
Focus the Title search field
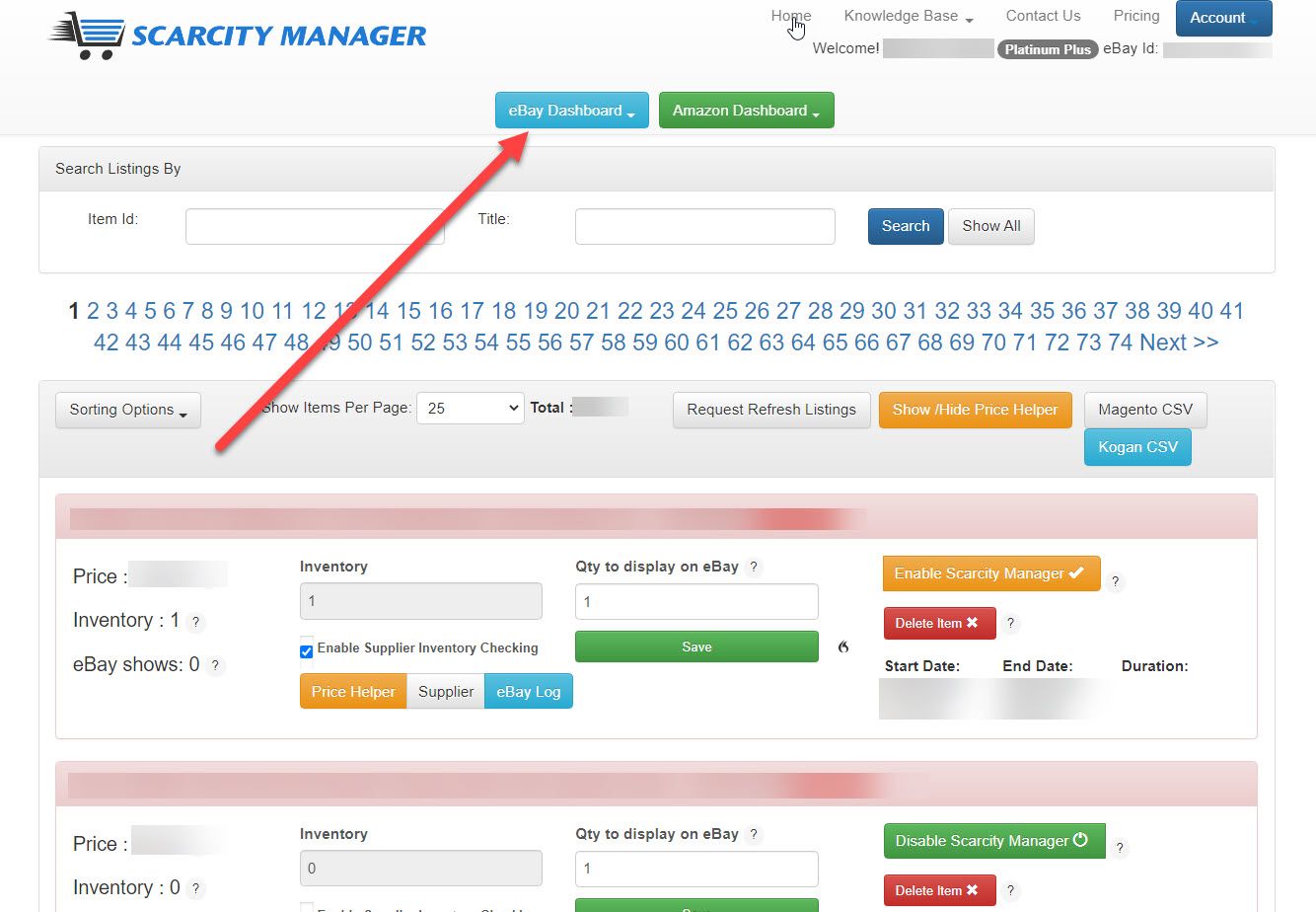[705, 226]
